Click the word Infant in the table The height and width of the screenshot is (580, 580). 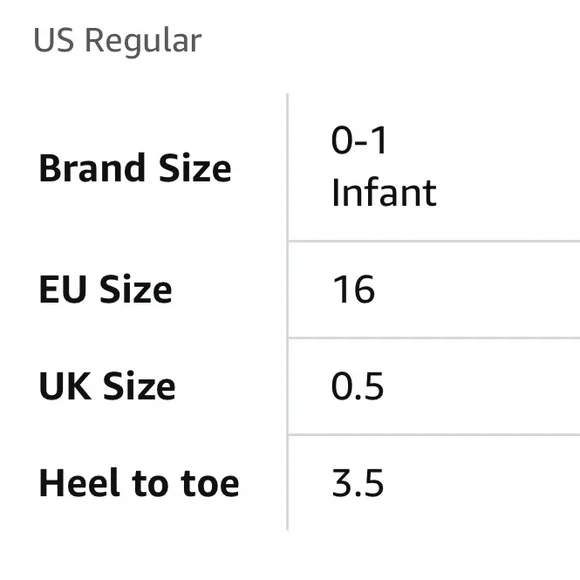(384, 193)
